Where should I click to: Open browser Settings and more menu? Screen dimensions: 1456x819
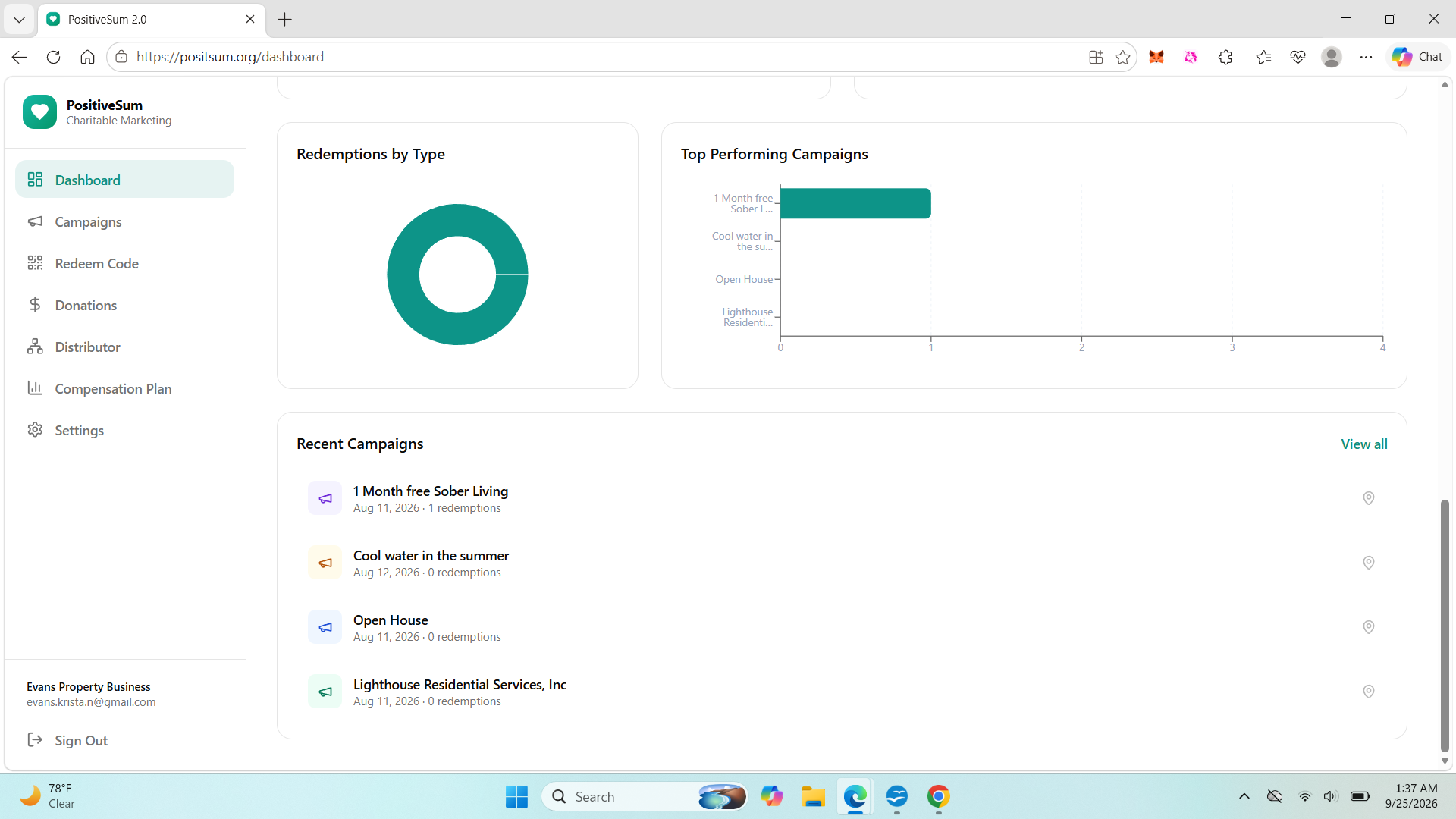tap(1366, 57)
